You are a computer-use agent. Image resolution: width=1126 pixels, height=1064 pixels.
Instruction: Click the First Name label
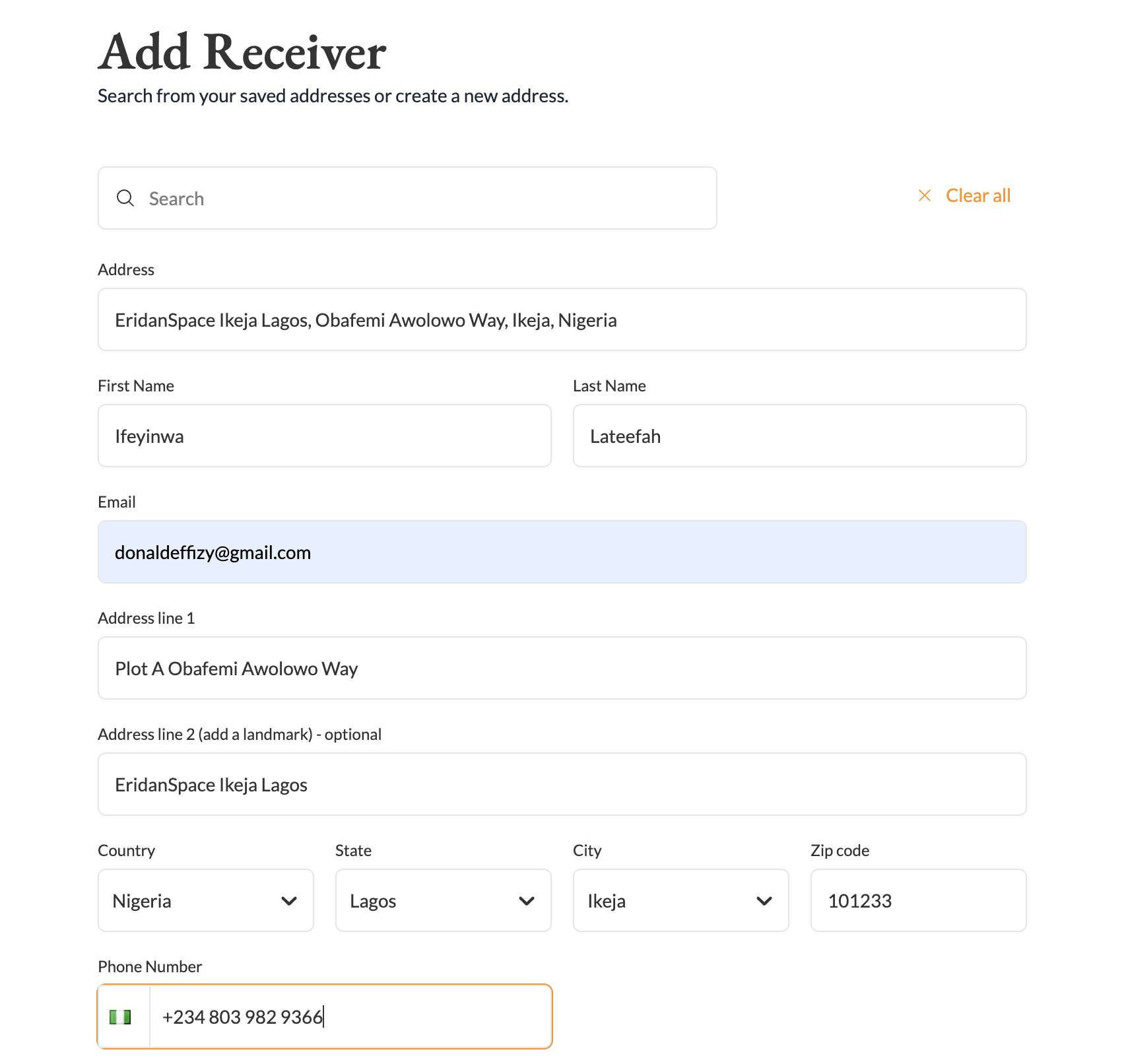[136, 385]
